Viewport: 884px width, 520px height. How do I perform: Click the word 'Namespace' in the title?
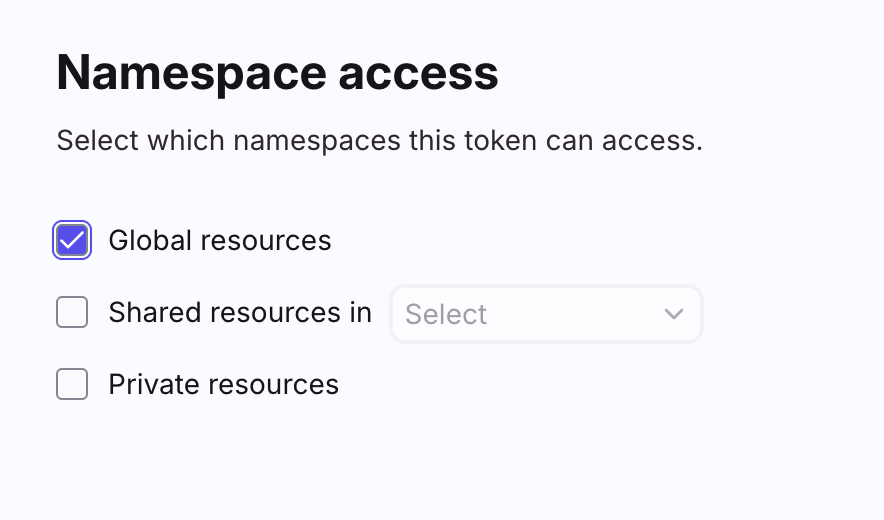point(190,74)
